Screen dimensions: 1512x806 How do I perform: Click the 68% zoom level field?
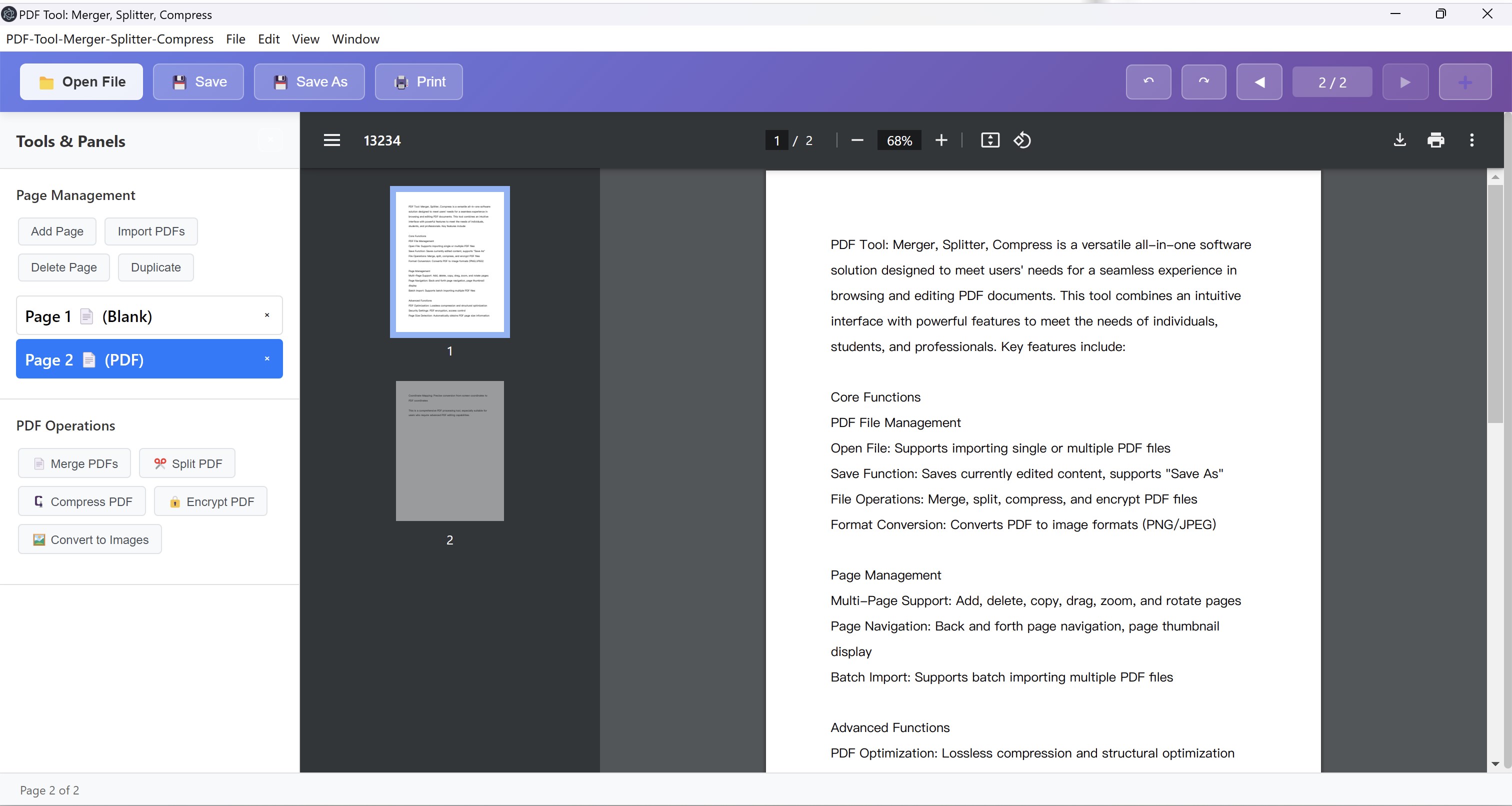click(x=898, y=140)
